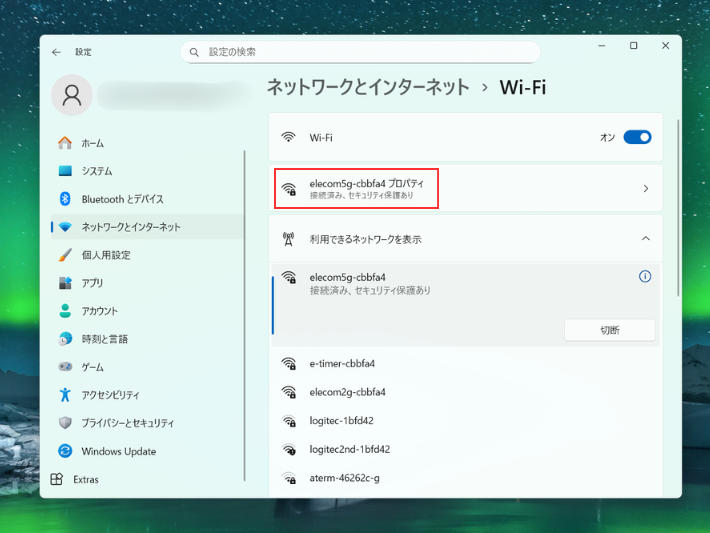Select network e-timer-cbbfa4
This screenshot has height=533, width=710.
pos(465,364)
